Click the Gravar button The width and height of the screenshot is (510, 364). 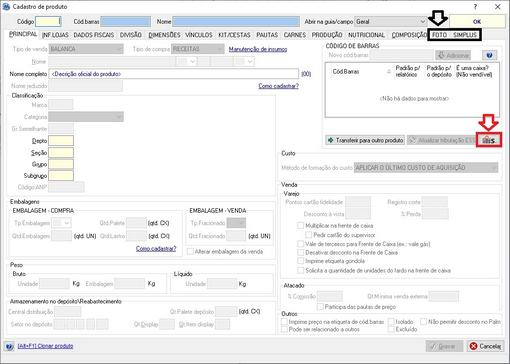444,346
